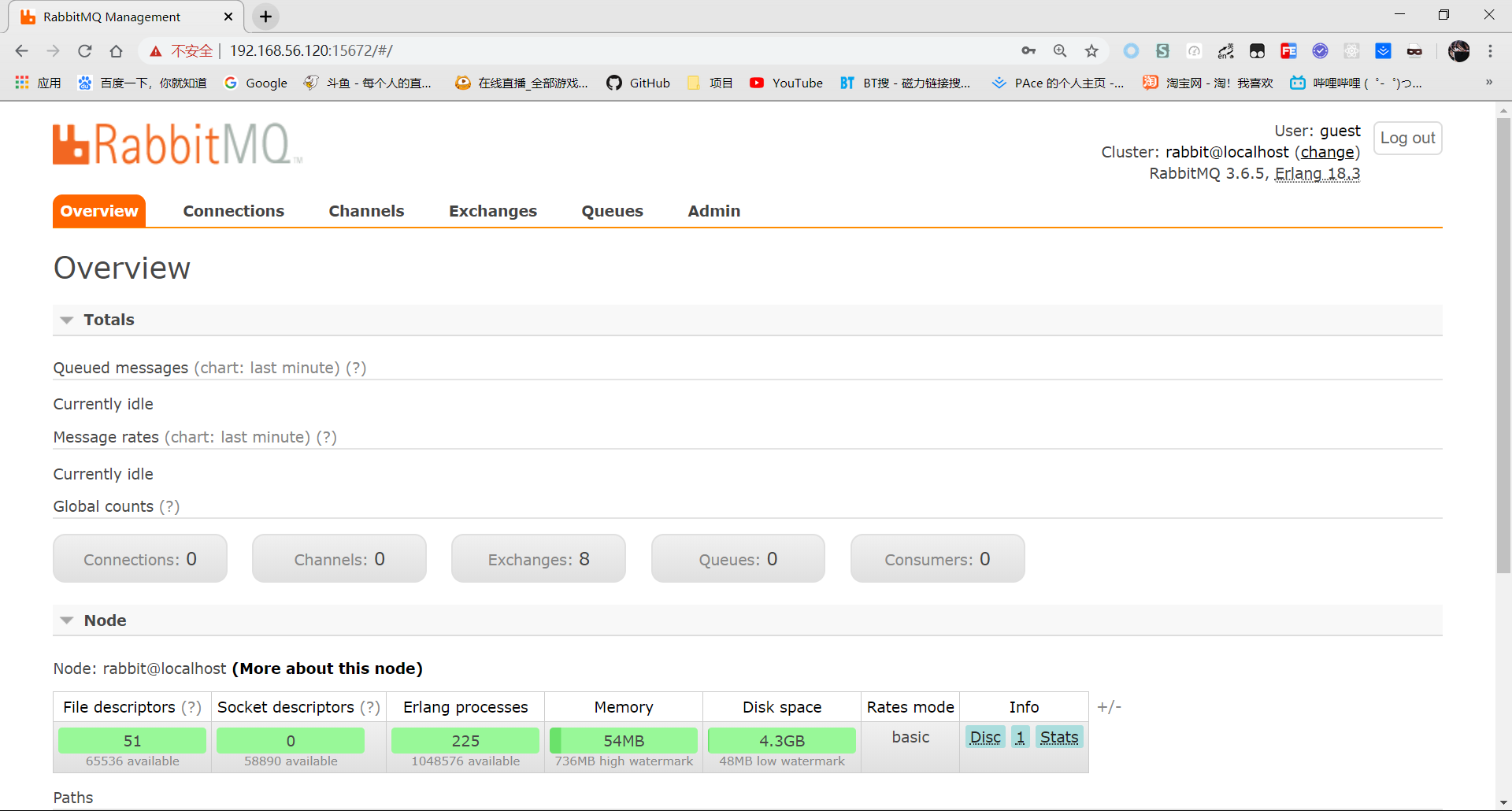This screenshot has width=1512, height=811.
Task: Reload the RabbitMQ page
Action: [x=85, y=51]
